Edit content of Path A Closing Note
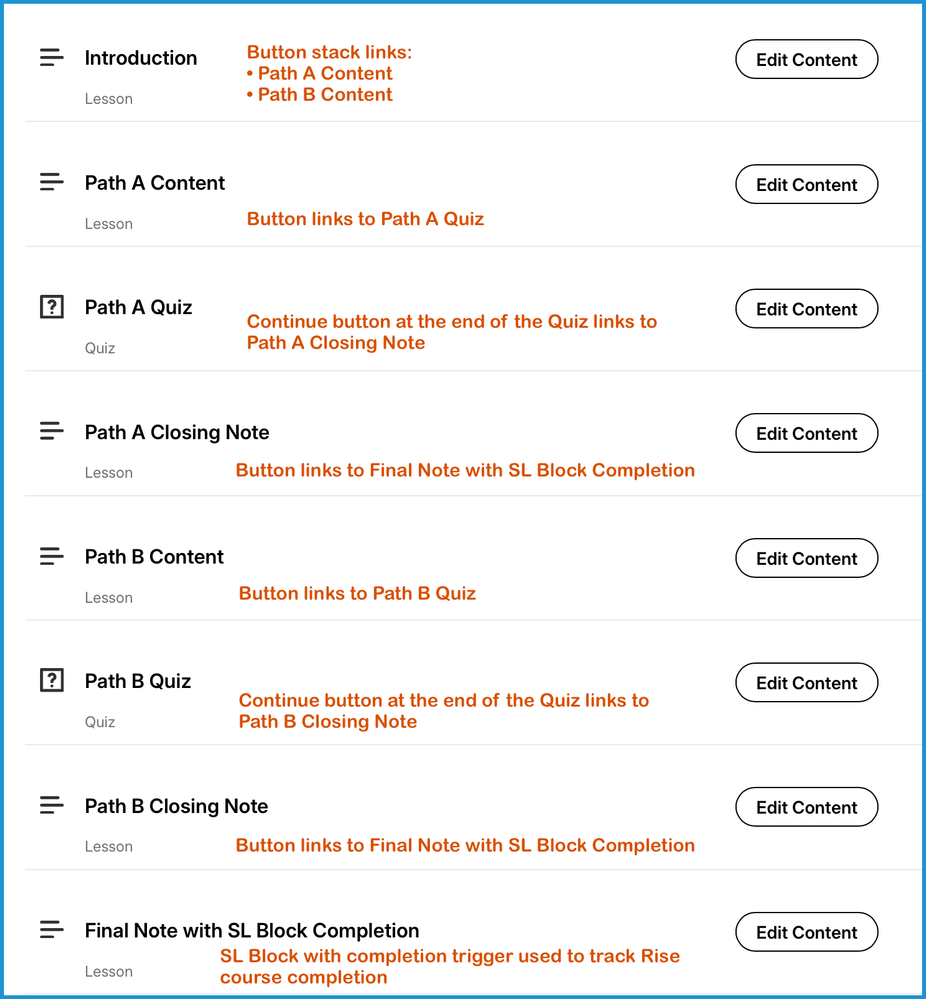Screen dimensions: 926x999 (806, 434)
